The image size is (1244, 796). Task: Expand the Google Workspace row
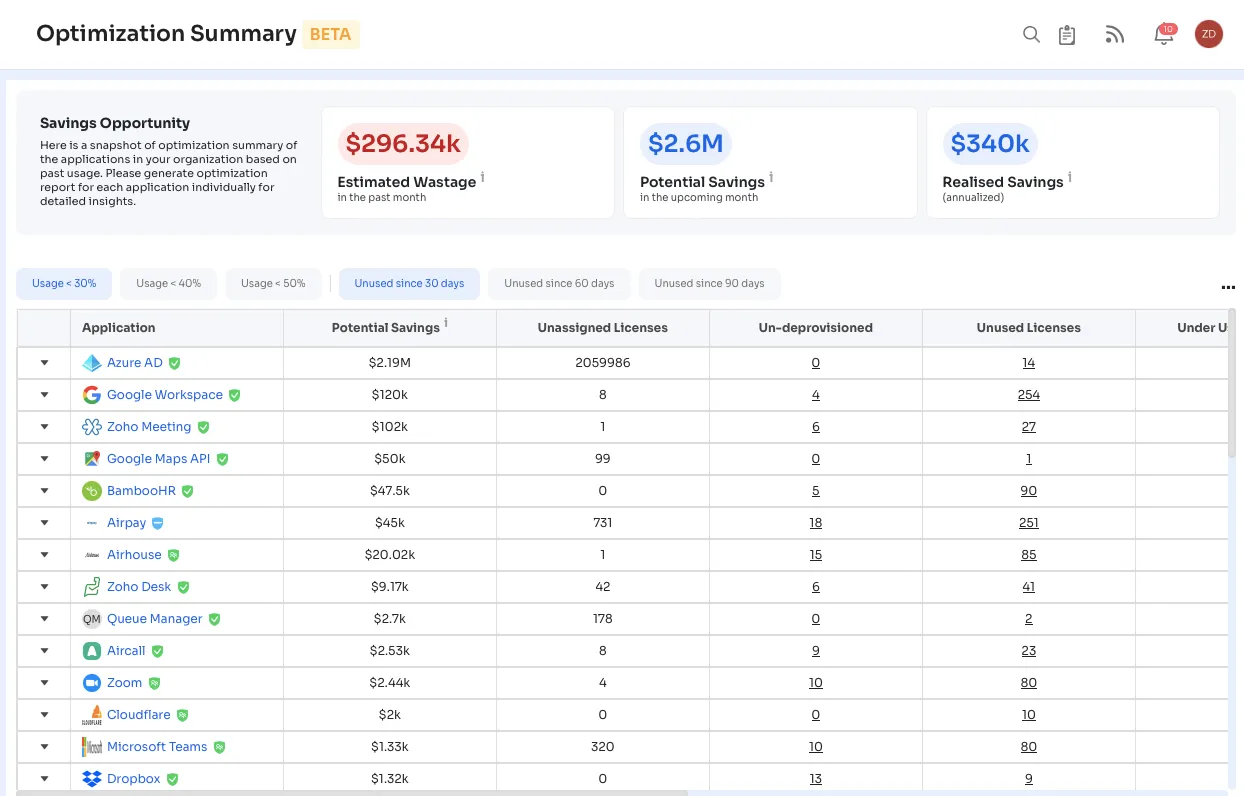[44, 395]
